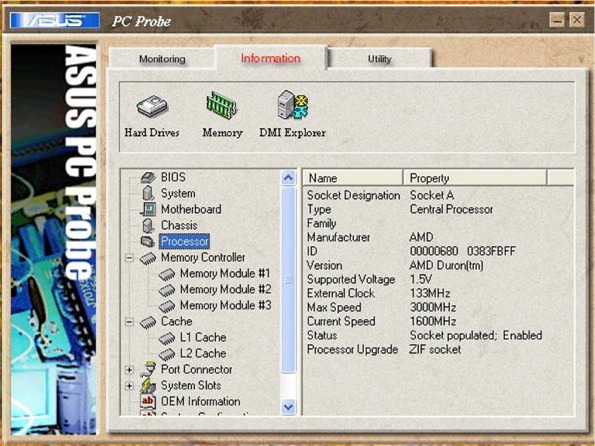Select the Processor tree entry
The width and height of the screenshot is (595, 446).
(x=184, y=241)
